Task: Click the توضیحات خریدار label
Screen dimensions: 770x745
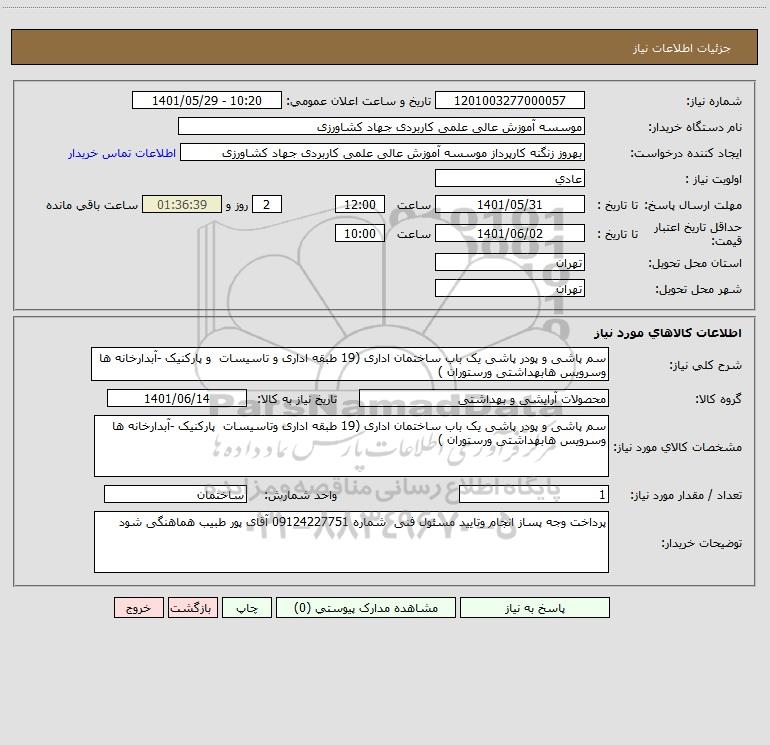Action: 701,543
